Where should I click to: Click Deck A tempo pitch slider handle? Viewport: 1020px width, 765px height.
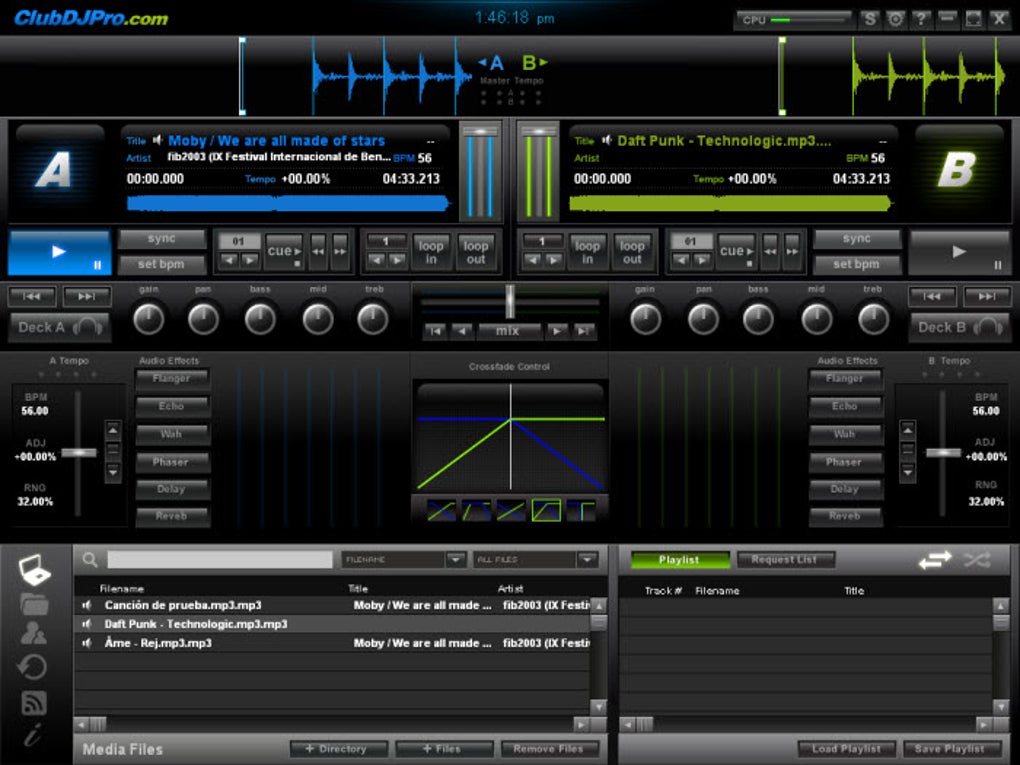click(x=79, y=452)
